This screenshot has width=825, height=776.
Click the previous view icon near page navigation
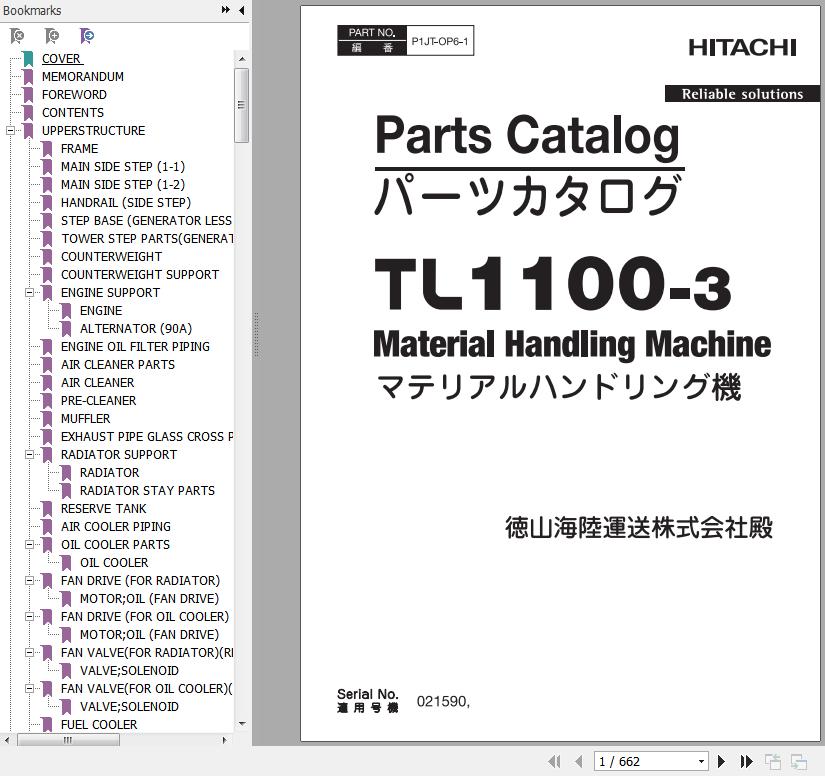[772, 761]
